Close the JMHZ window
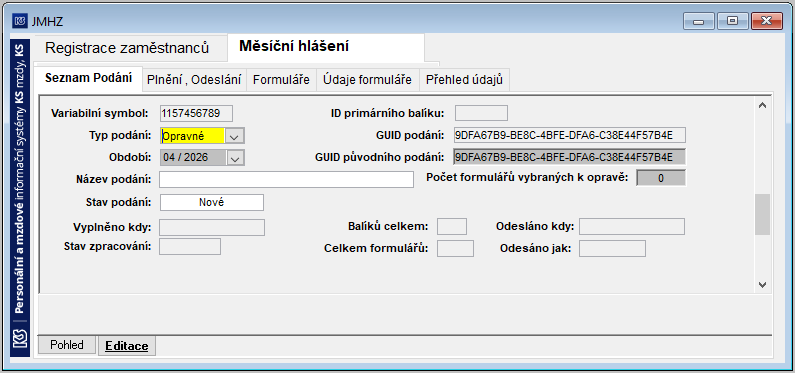The width and height of the screenshot is (795, 373). [x=766, y=21]
